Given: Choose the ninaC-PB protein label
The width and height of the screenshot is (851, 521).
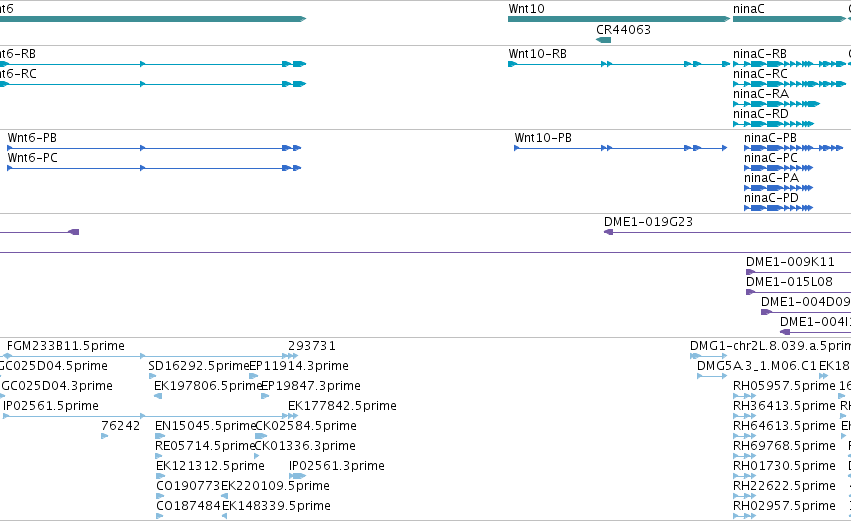Looking at the screenshot, I should pos(770,138).
